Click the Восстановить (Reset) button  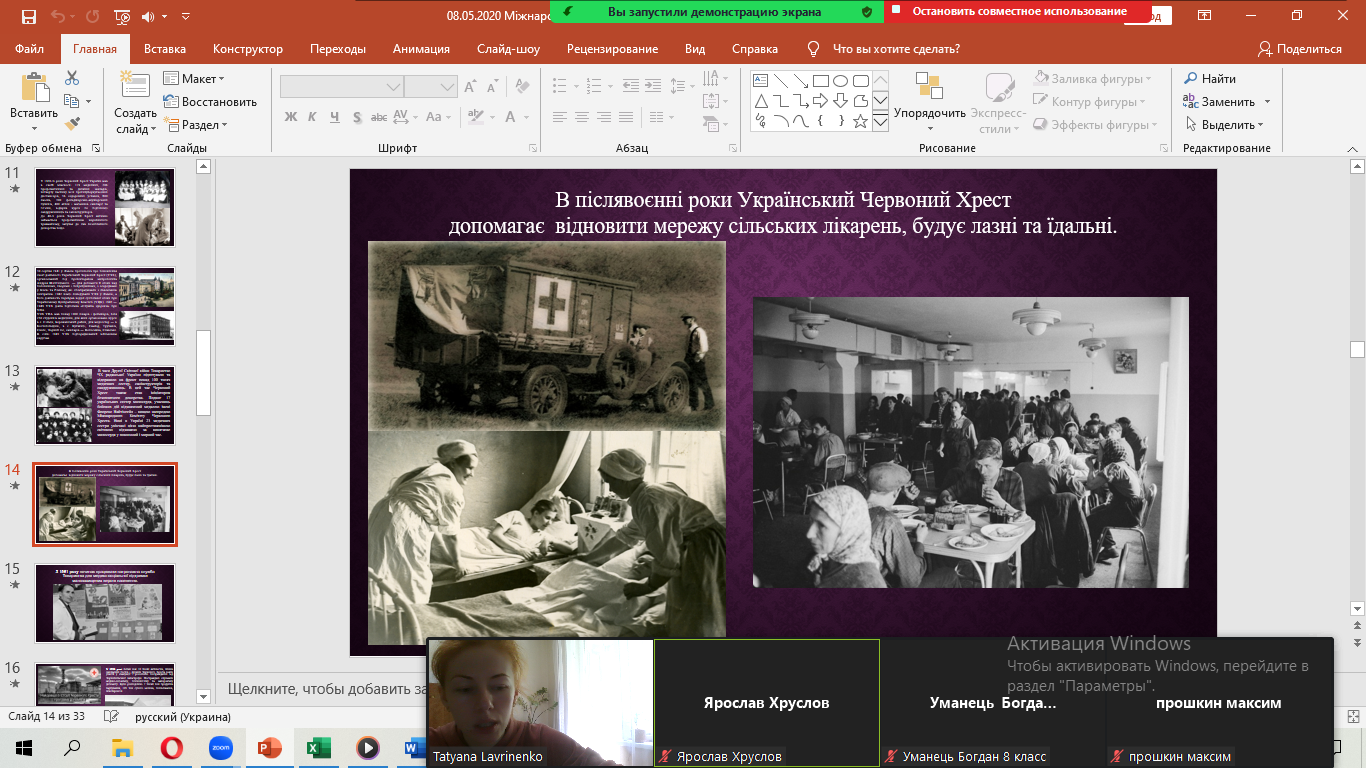pos(210,101)
